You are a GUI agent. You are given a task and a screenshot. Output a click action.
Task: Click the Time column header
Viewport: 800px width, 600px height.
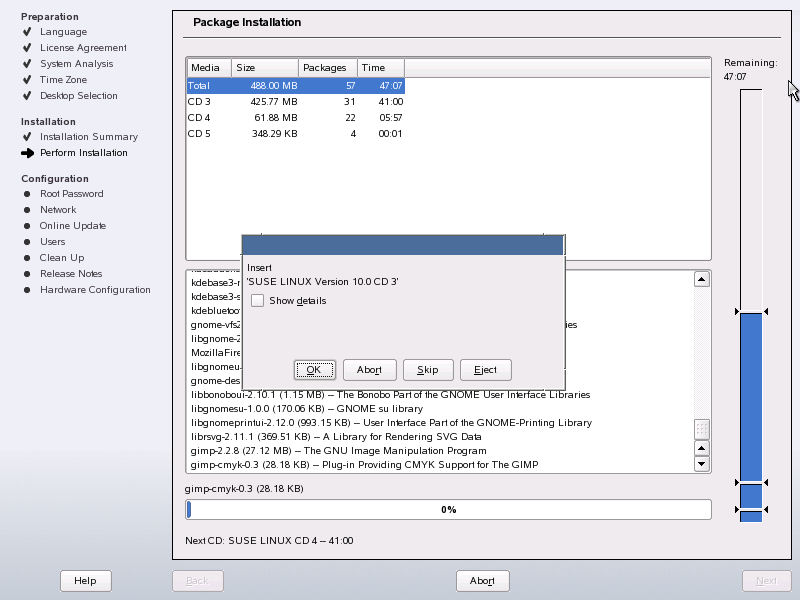pyautogui.click(x=381, y=68)
